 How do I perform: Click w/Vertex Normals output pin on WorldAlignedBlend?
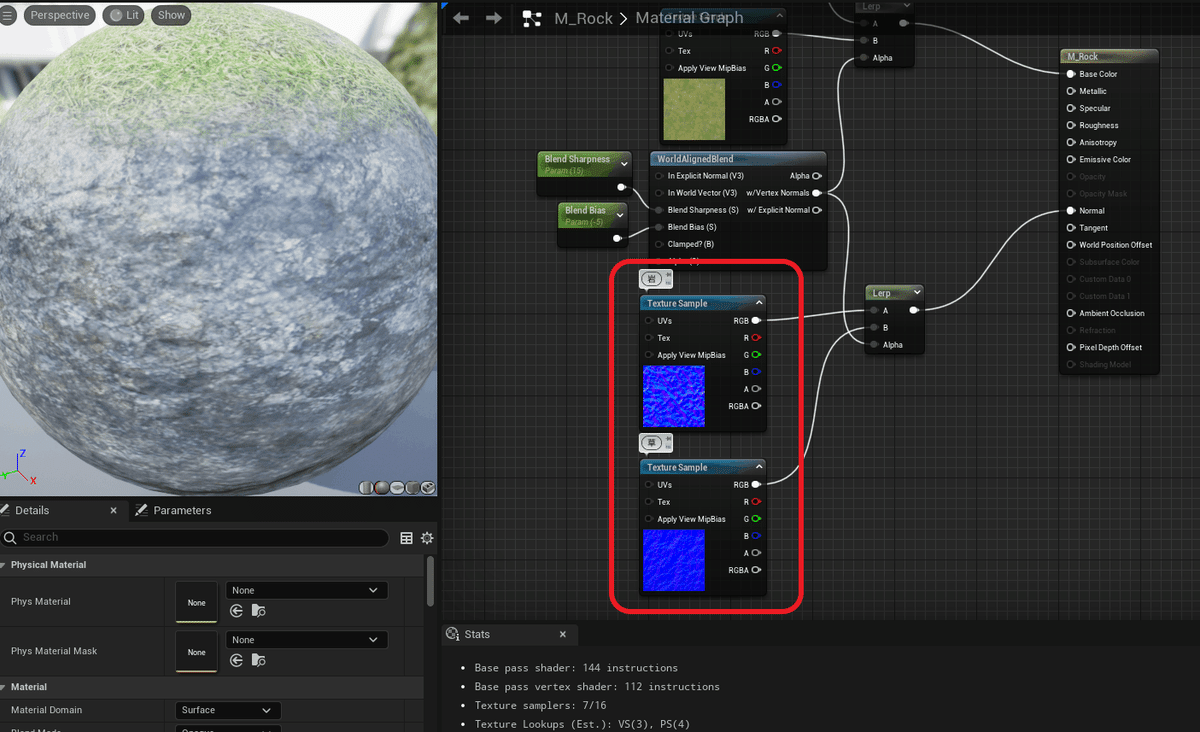coord(816,193)
